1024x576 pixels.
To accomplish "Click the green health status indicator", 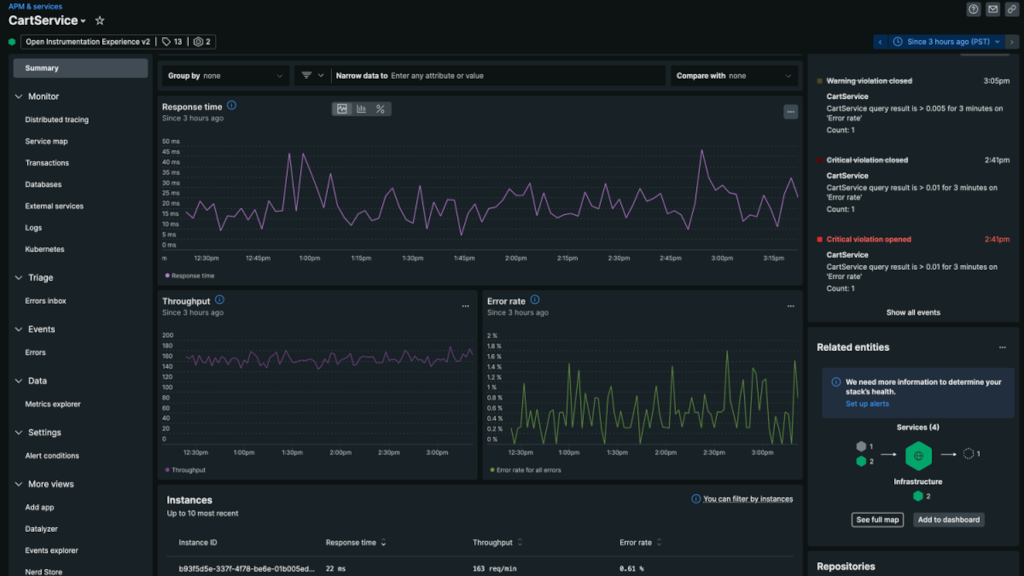I will point(10,42).
